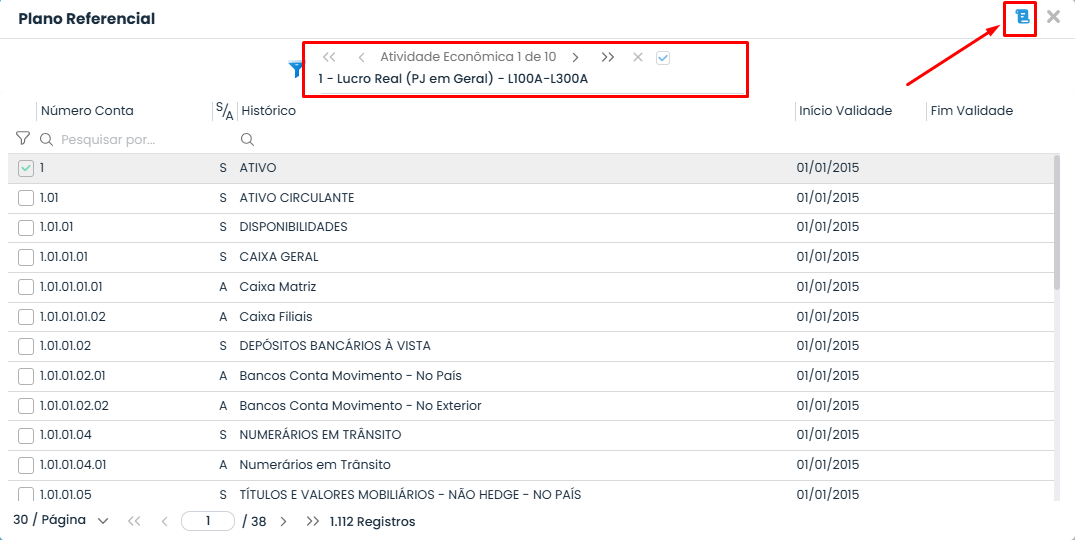Go to previous page of records

click(x=165, y=521)
